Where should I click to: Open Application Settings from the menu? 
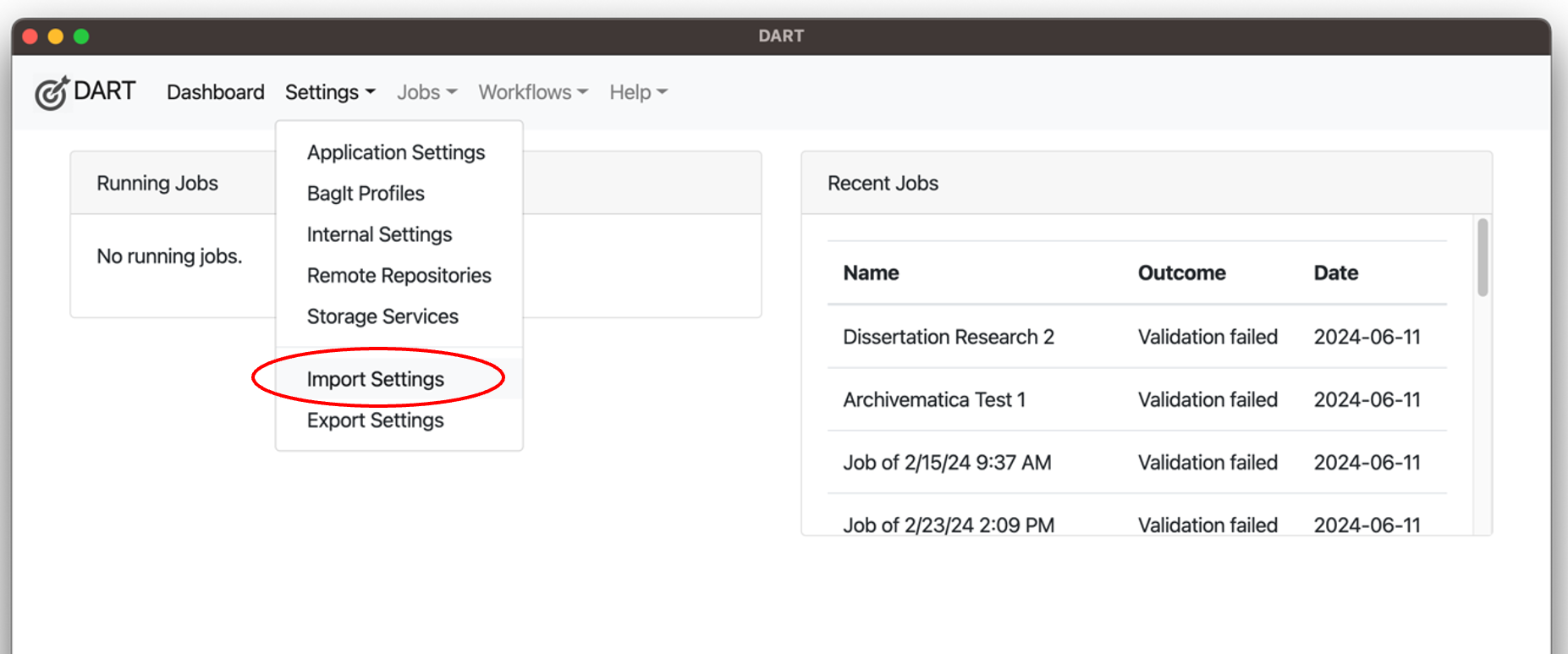pos(396,152)
